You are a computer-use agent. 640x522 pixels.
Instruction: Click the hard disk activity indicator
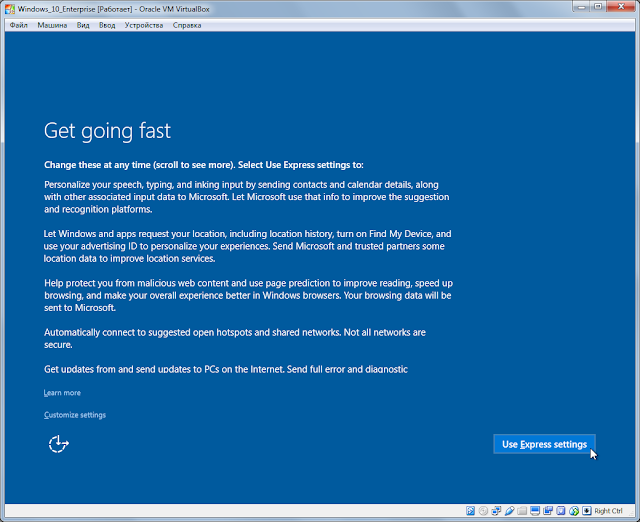[x=471, y=511]
